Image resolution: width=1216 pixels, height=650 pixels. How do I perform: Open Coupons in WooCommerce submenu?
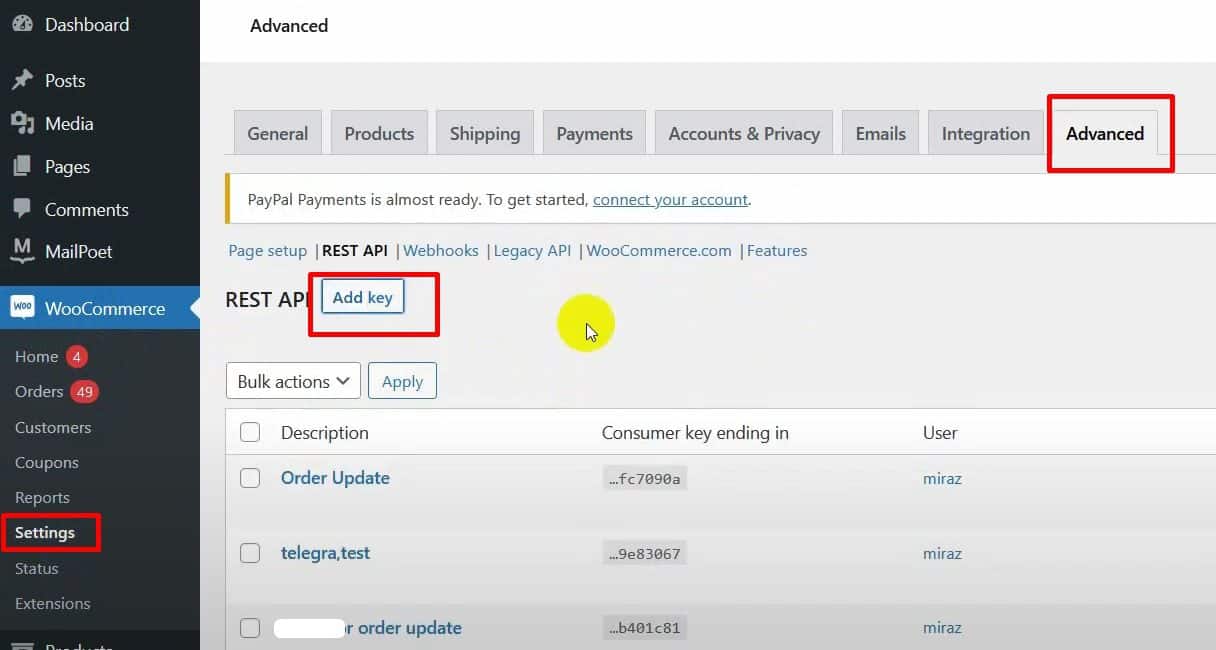47,463
